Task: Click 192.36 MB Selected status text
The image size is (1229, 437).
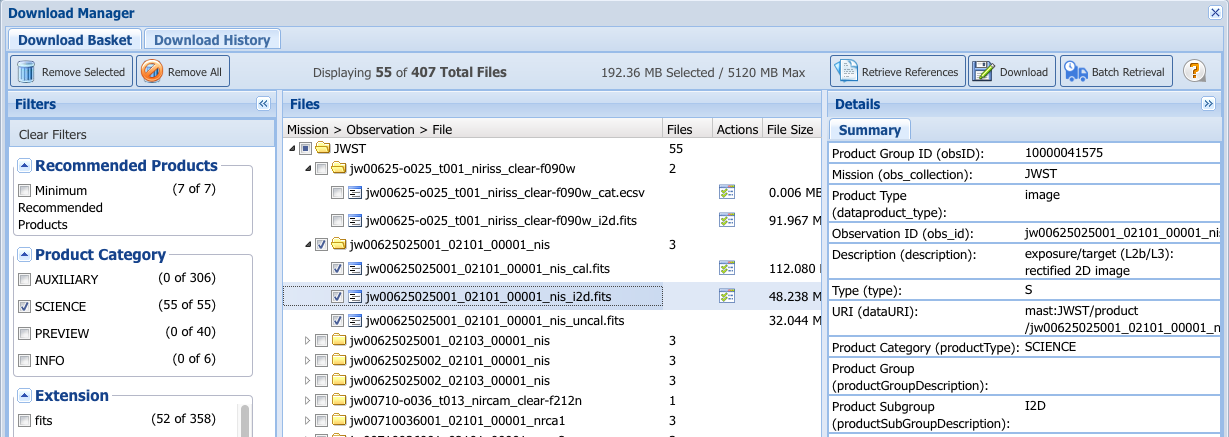Action: [703, 72]
